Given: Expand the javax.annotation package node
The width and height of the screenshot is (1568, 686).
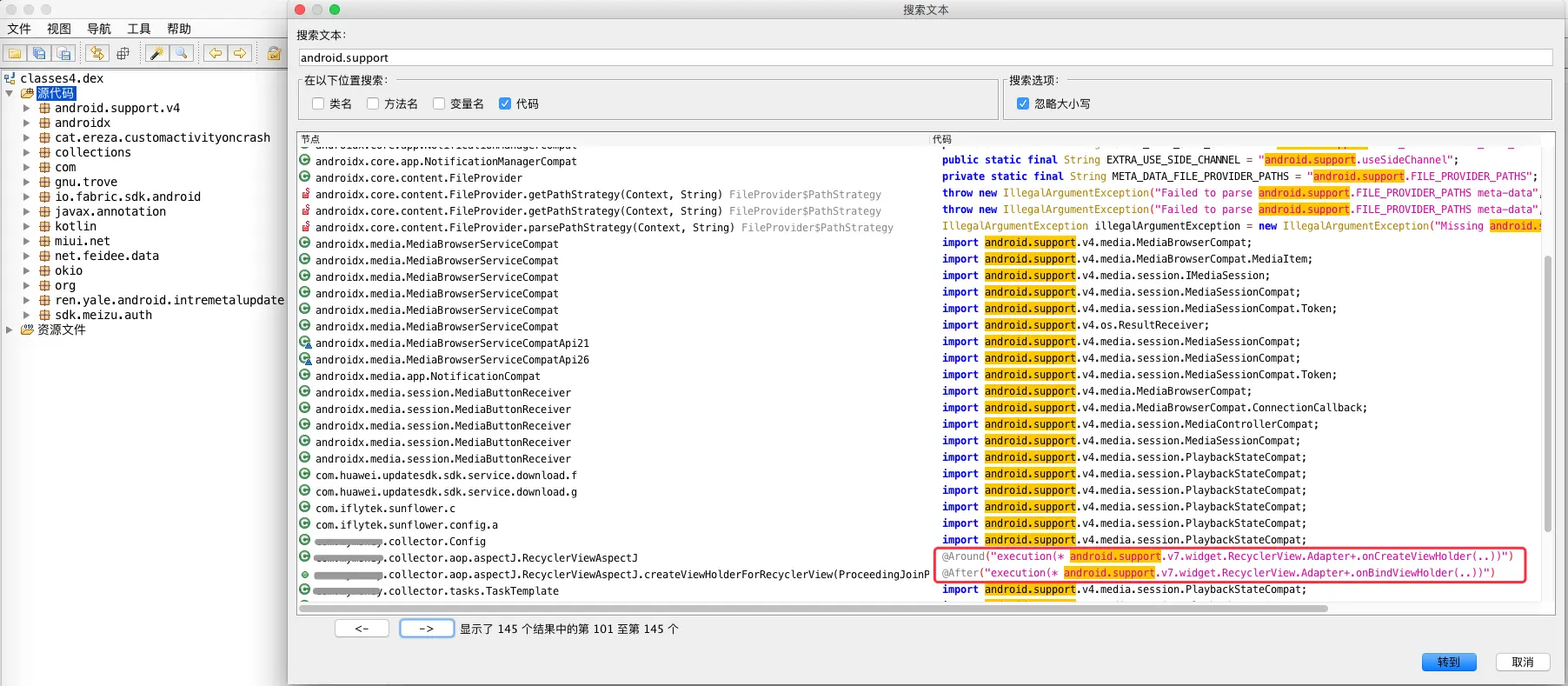Looking at the screenshot, I should (x=27, y=211).
